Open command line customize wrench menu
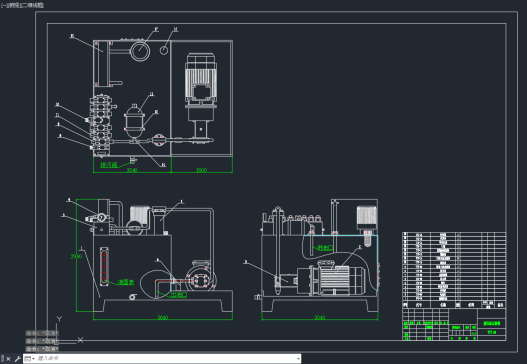527x364 pixels. (x=17, y=359)
